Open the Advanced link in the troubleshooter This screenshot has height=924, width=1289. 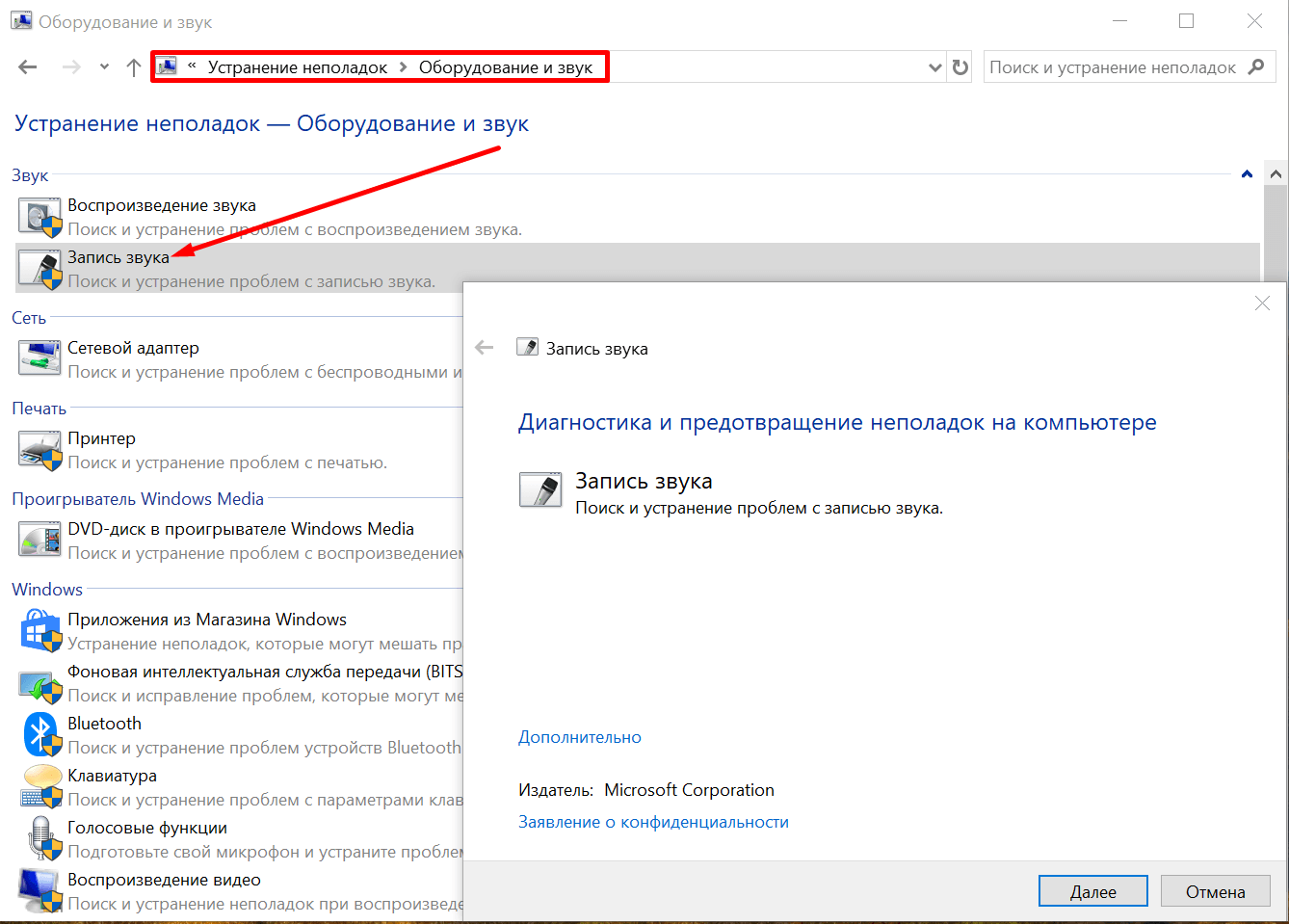pos(579,737)
